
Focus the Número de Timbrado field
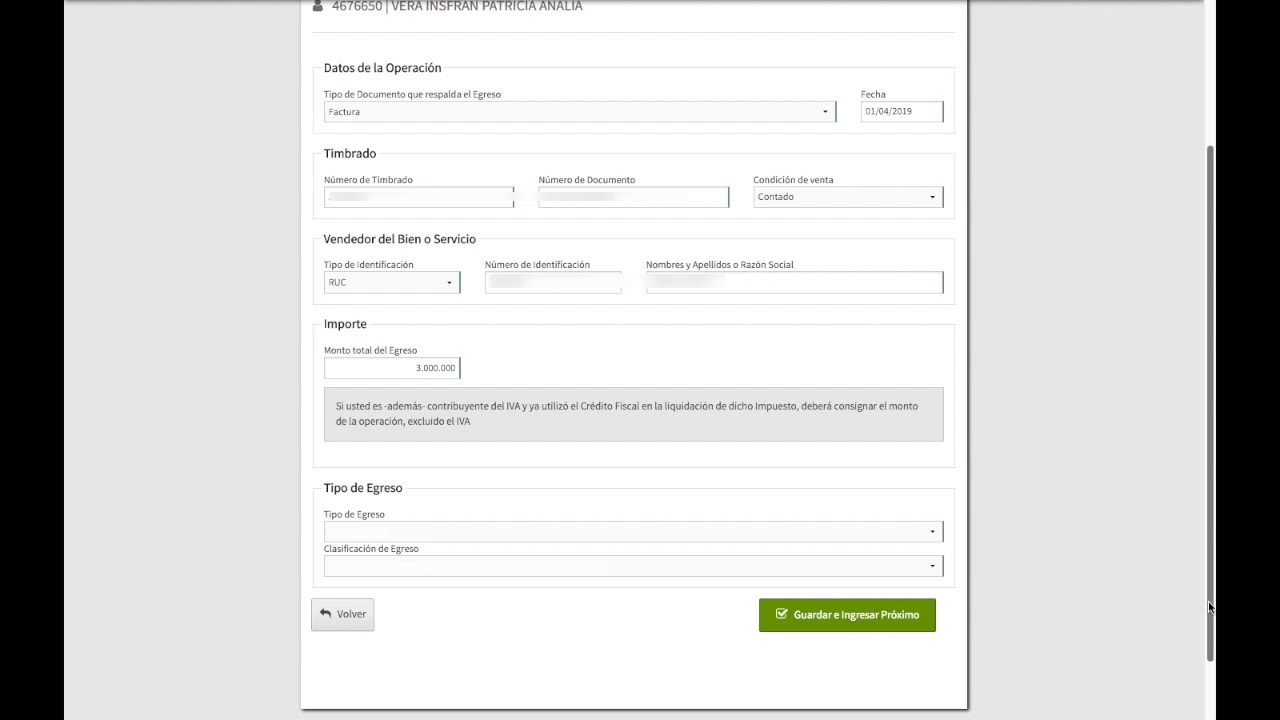[x=418, y=198]
